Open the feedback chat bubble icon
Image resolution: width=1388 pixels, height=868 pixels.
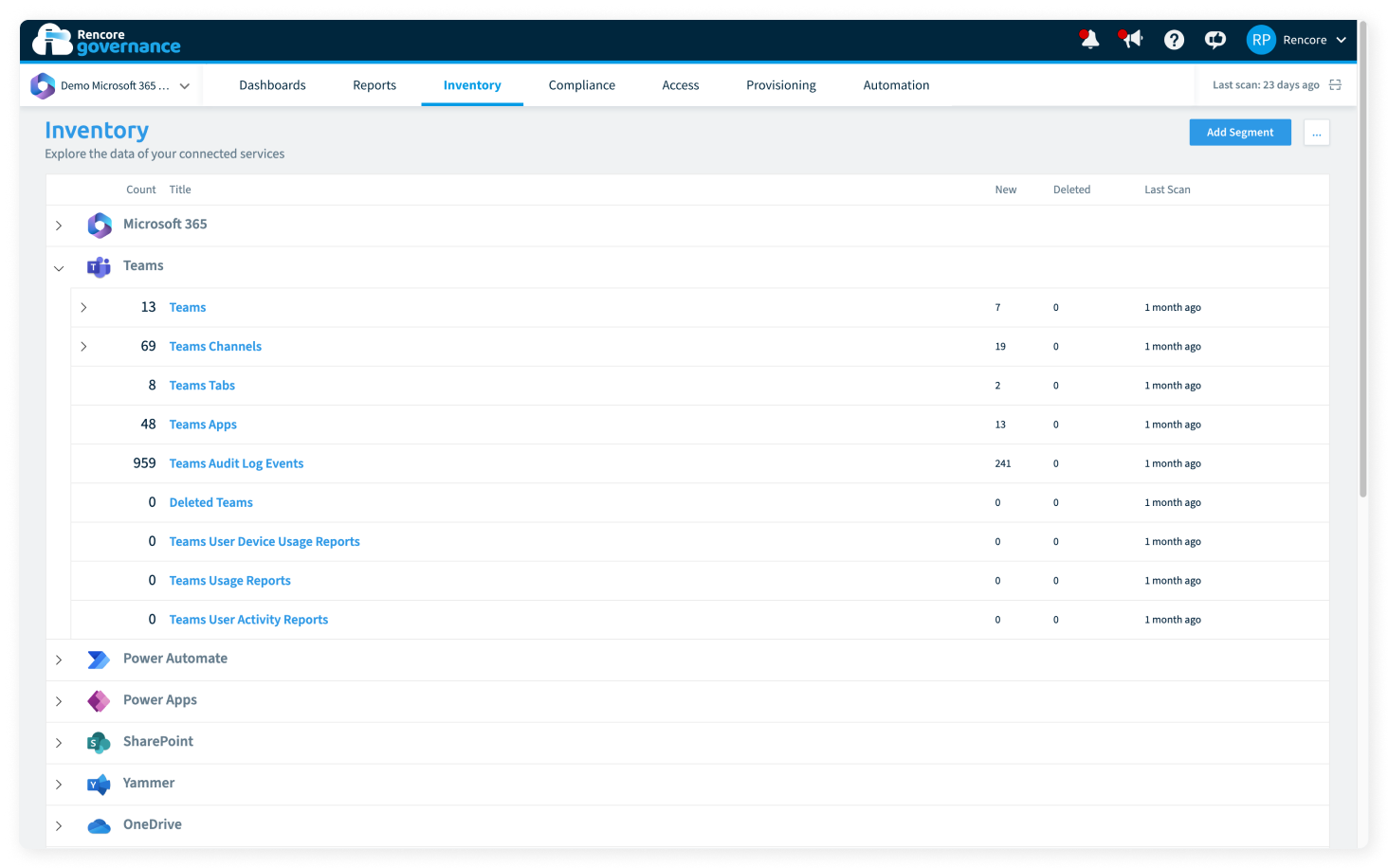1215,40
